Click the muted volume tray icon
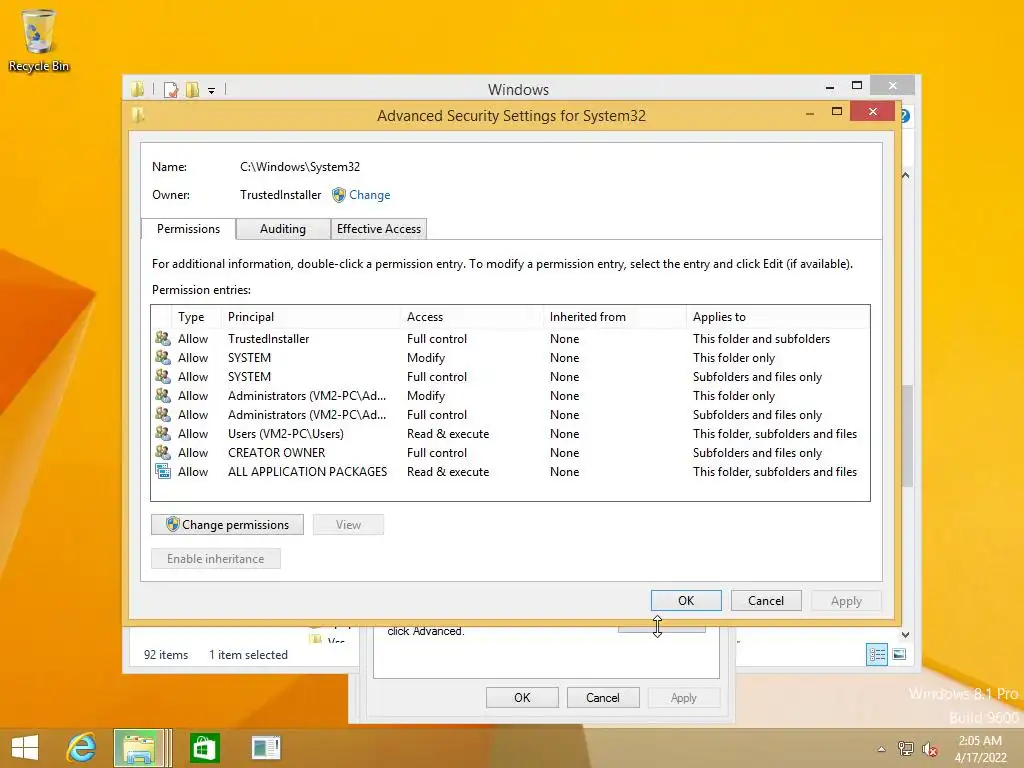 click(929, 748)
